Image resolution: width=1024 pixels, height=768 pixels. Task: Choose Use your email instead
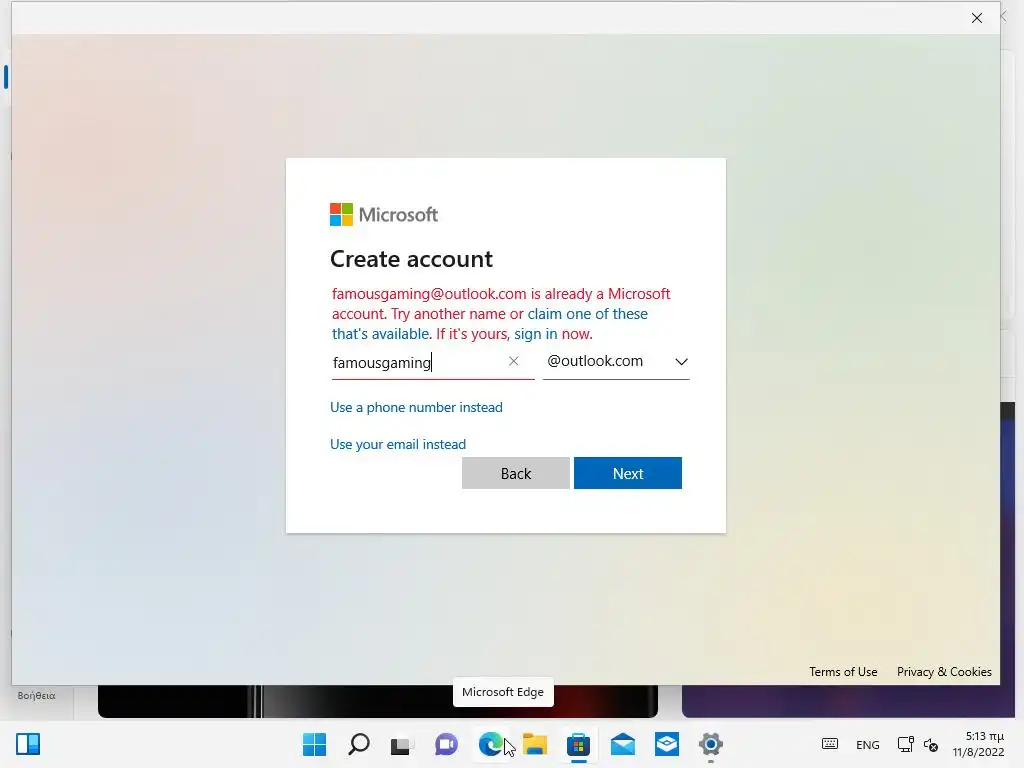[x=398, y=444]
